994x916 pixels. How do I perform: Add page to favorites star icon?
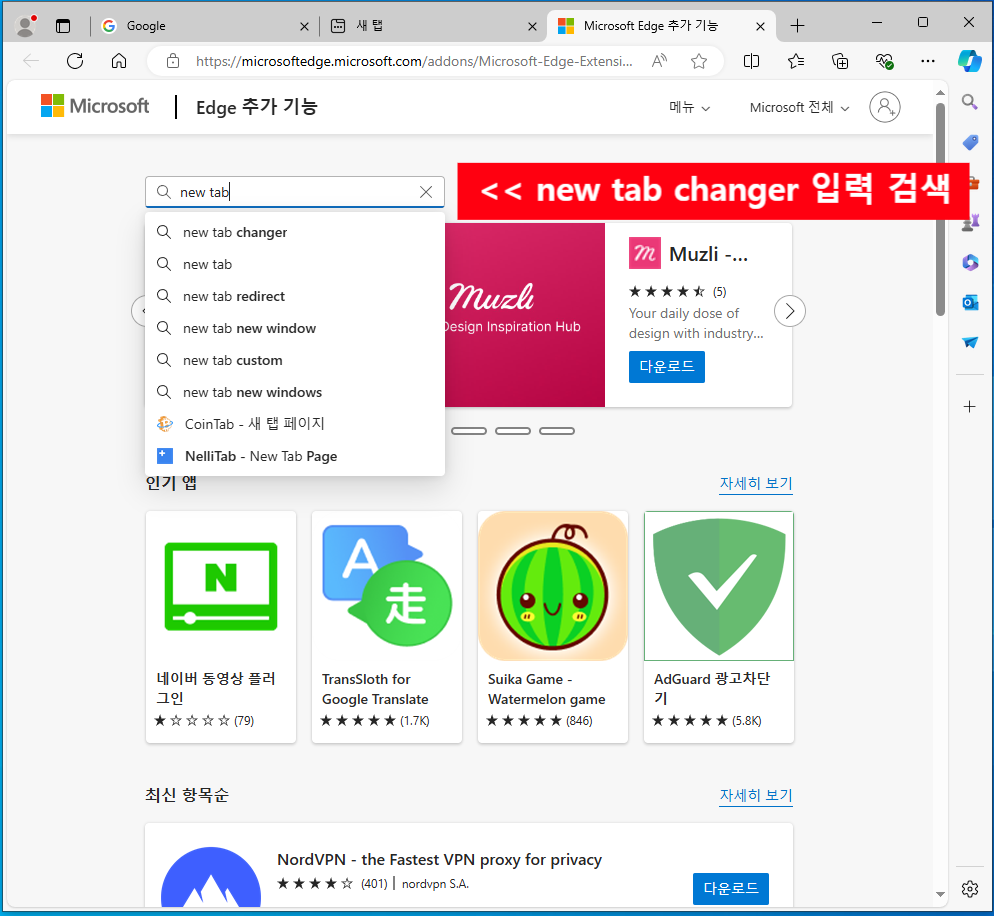click(x=699, y=61)
